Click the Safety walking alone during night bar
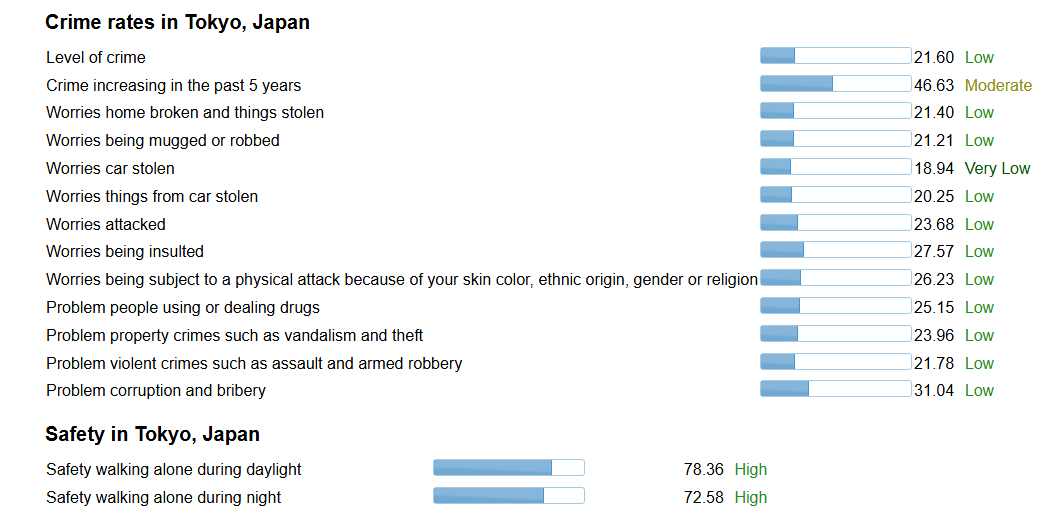The image size is (1051, 514). (x=509, y=497)
